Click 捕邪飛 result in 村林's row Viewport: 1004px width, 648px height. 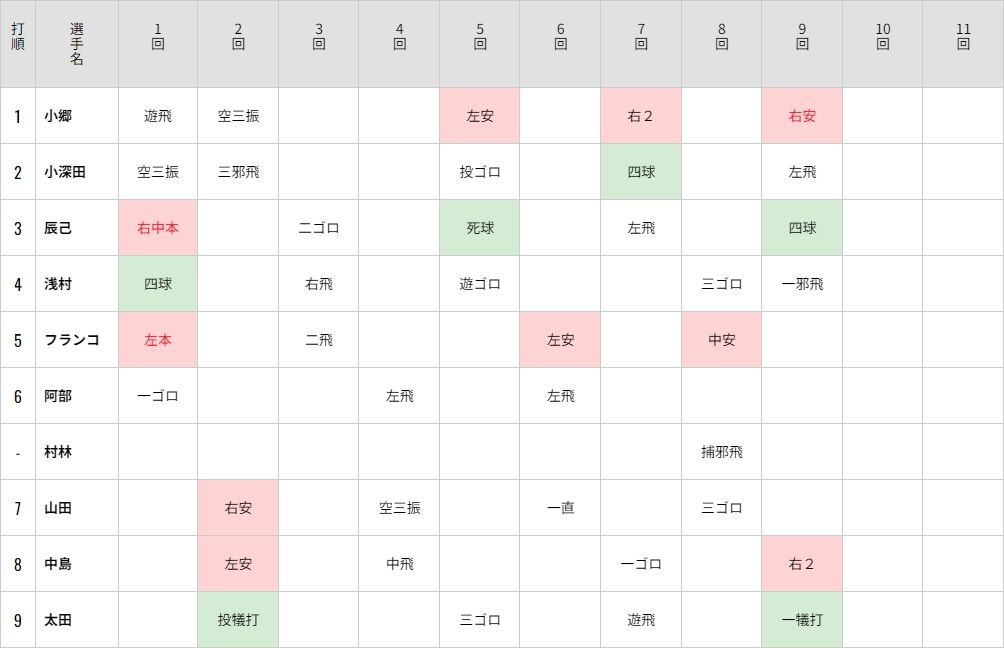click(722, 452)
